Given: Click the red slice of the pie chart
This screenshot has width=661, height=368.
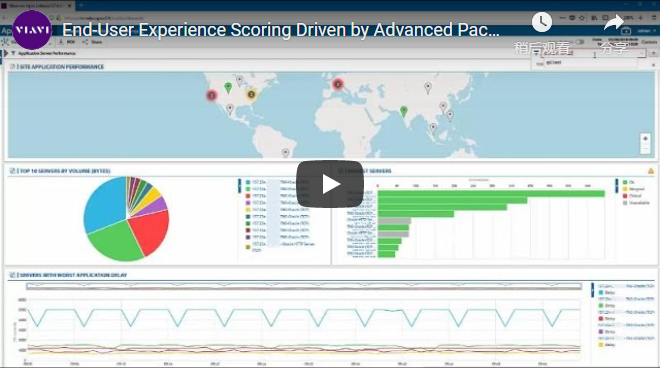Looking at the screenshot, I should (x=150, y=230).
